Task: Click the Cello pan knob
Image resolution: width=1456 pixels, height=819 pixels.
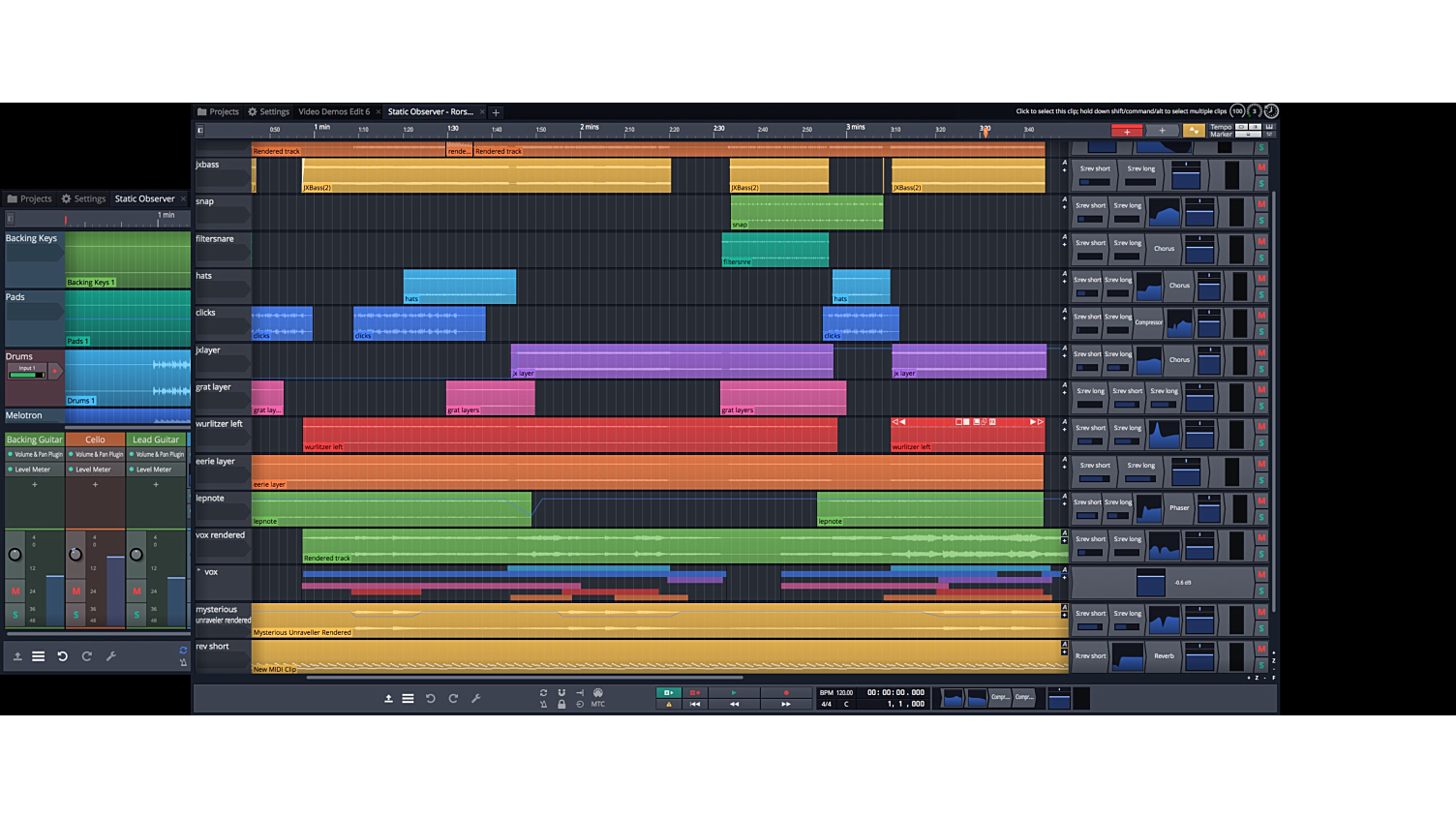Action: (76, 555)
